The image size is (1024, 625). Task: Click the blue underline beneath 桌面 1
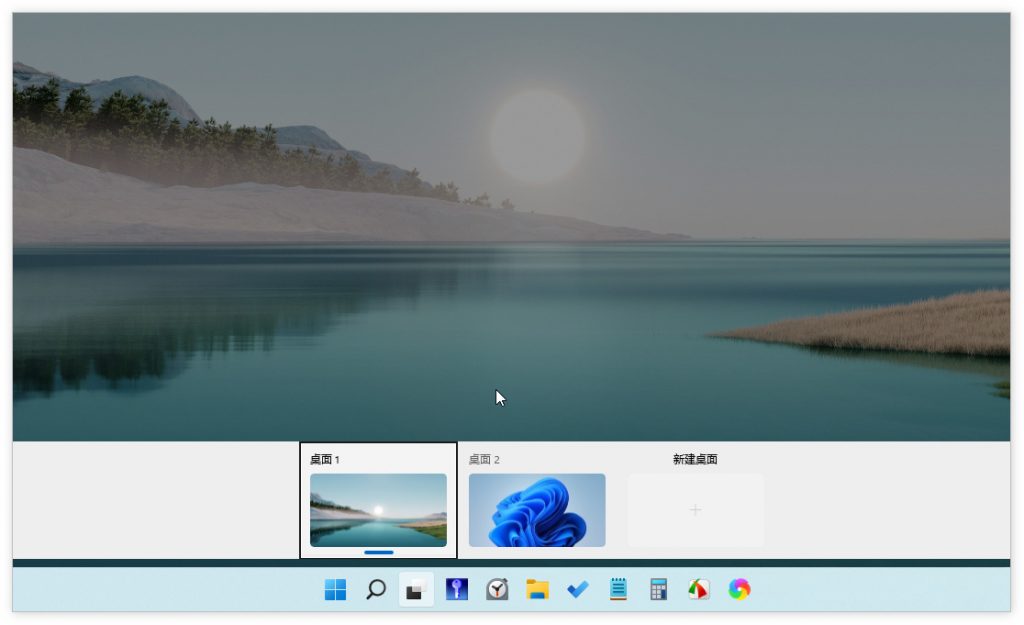pyautogui.click(x=378, y=551)
